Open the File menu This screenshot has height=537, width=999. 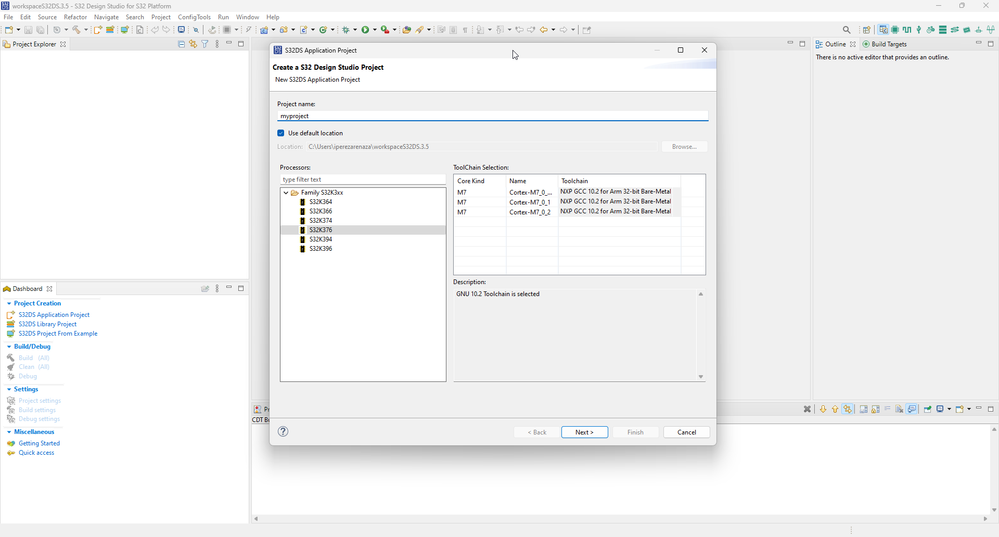point(8,17)
